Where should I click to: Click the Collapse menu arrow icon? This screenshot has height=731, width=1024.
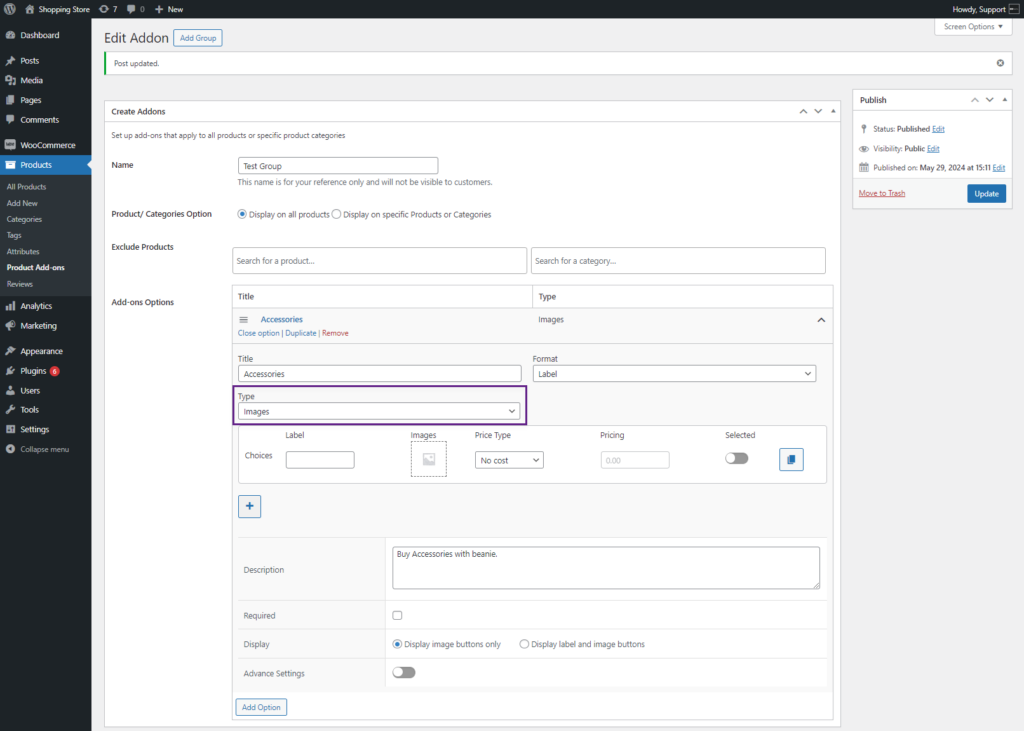tap(10, 449)
